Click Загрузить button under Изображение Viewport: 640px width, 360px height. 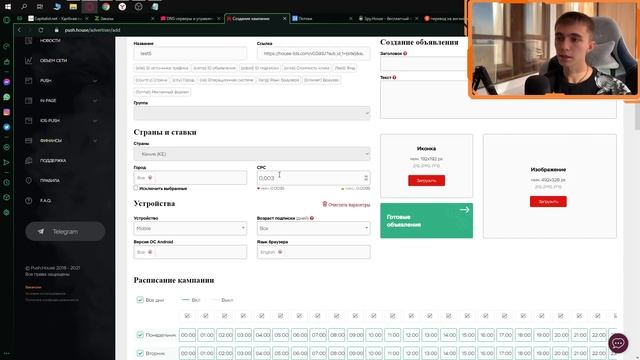548,202
